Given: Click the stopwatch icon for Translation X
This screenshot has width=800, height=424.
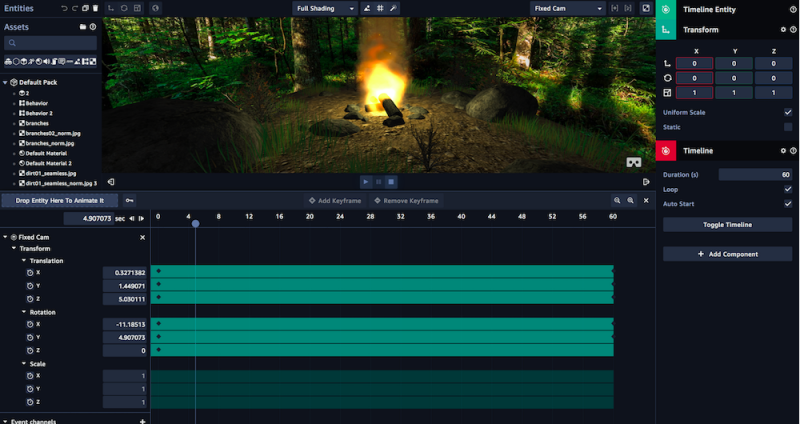Looking at the screenshot, I should point(29,272).
